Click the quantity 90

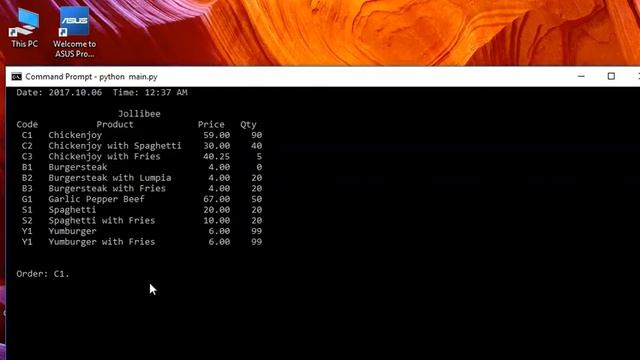256,135
